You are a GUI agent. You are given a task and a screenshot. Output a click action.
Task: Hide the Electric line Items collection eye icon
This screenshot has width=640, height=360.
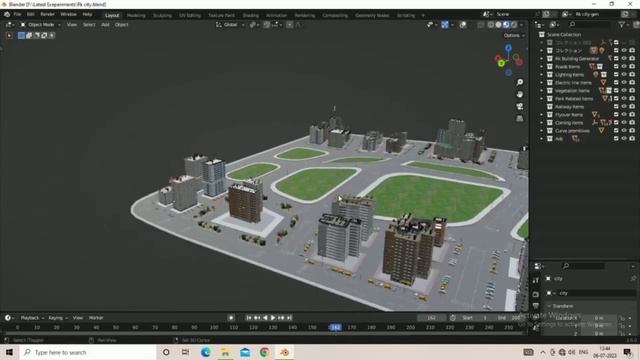pos(624,83)
